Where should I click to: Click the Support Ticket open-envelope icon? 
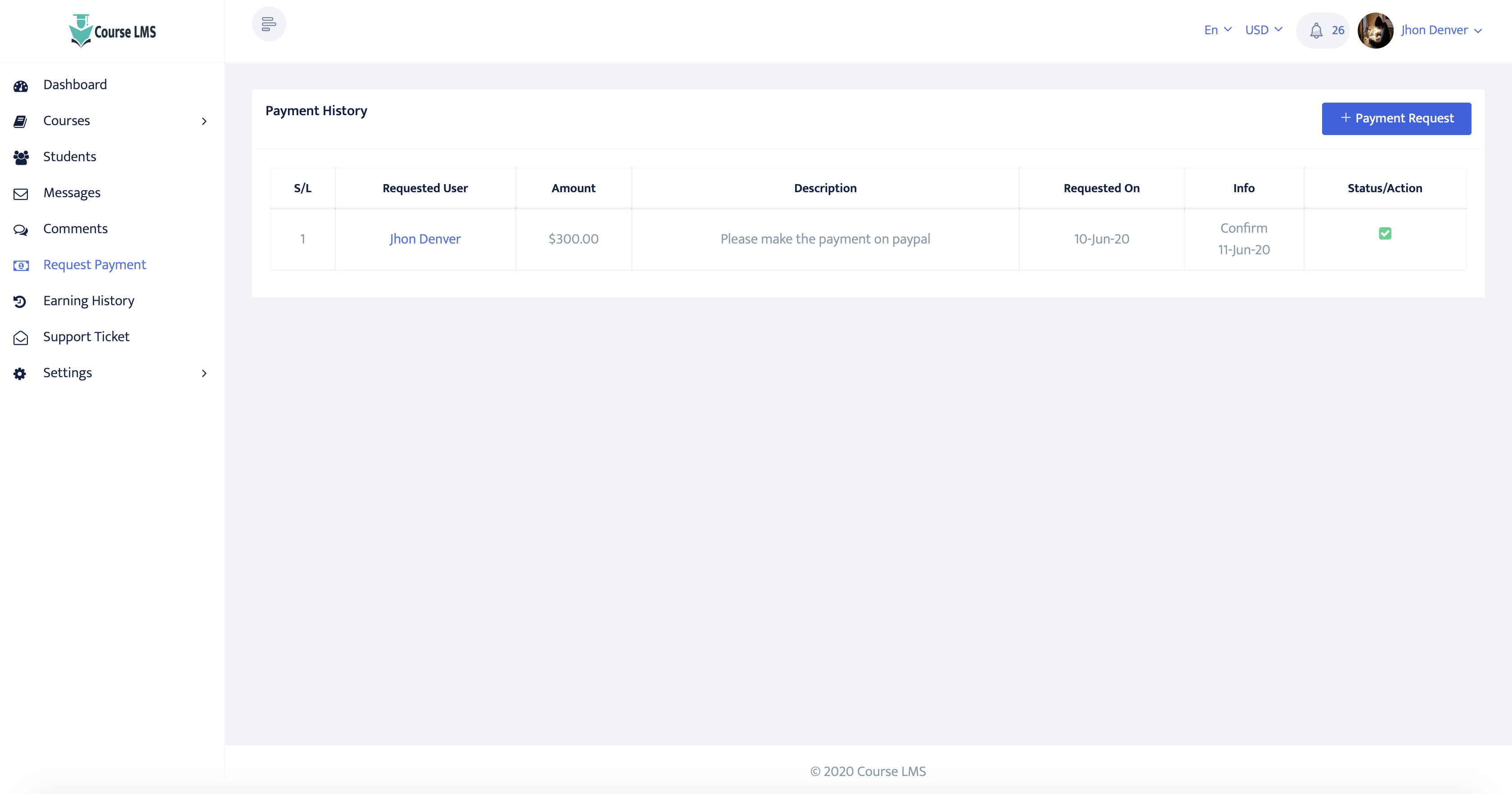pyautogui.click(x=21, y=338)
